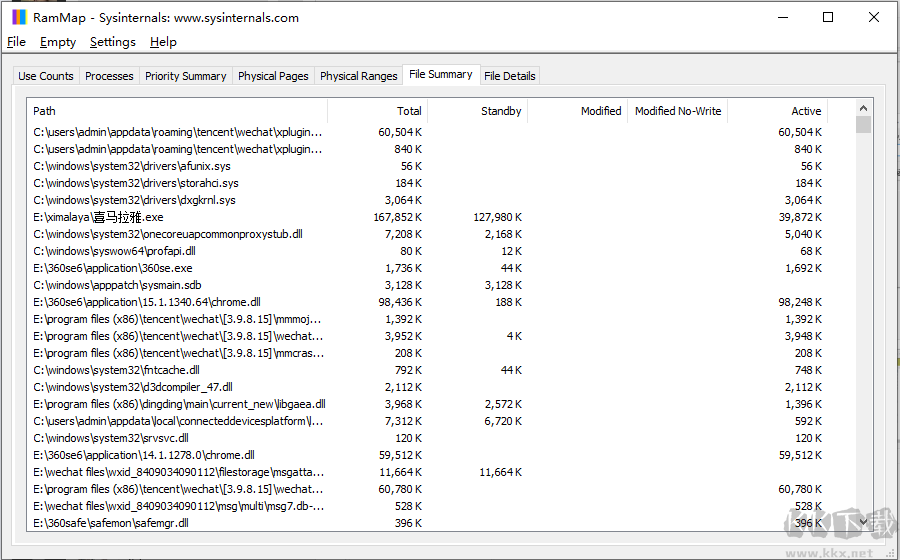Click the 3,128 K standby value
900x560 pixels.
[x=503, y=285]
